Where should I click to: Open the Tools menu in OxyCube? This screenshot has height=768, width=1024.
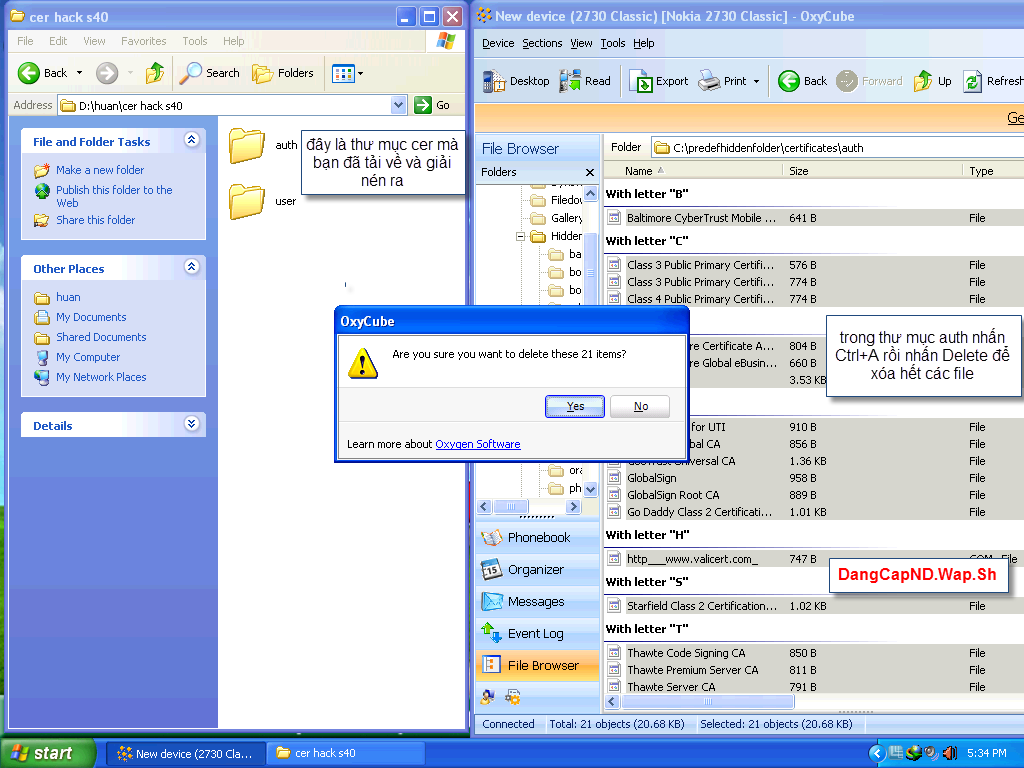[x=613, y=43]
